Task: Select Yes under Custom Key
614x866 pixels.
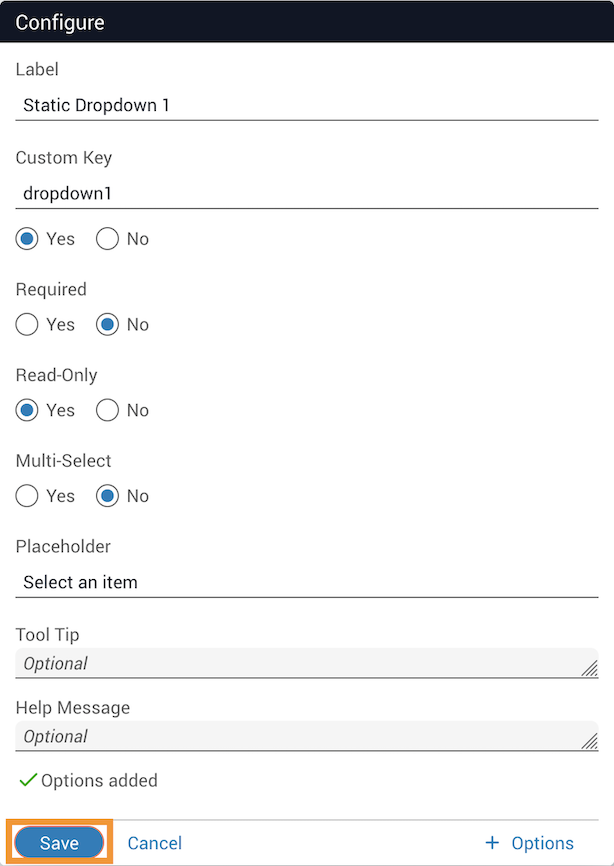Action: [x=28, y=239]
